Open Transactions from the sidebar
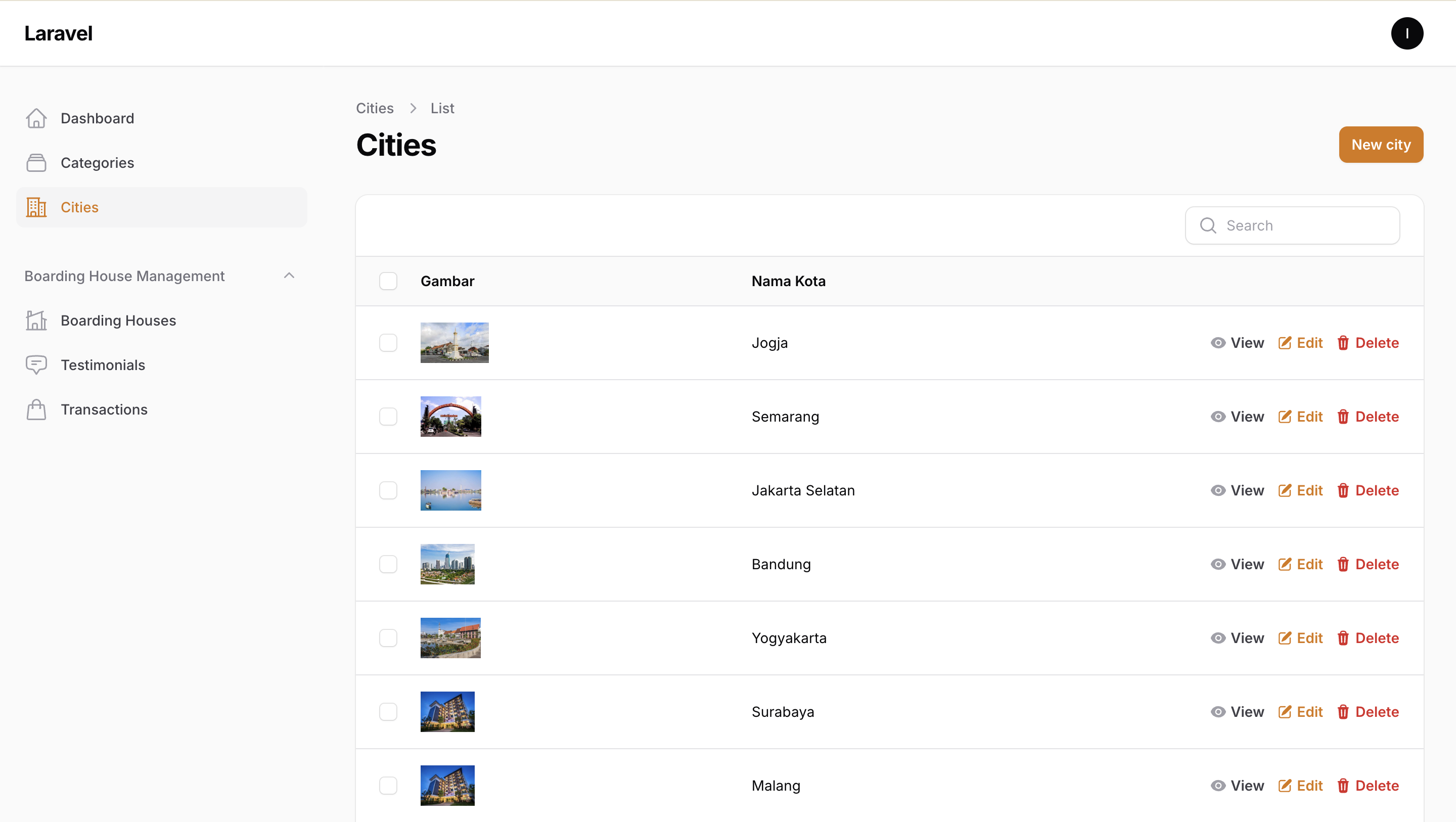The width and height of the screenshot is (1456, 822). click(x=162, y=410)
